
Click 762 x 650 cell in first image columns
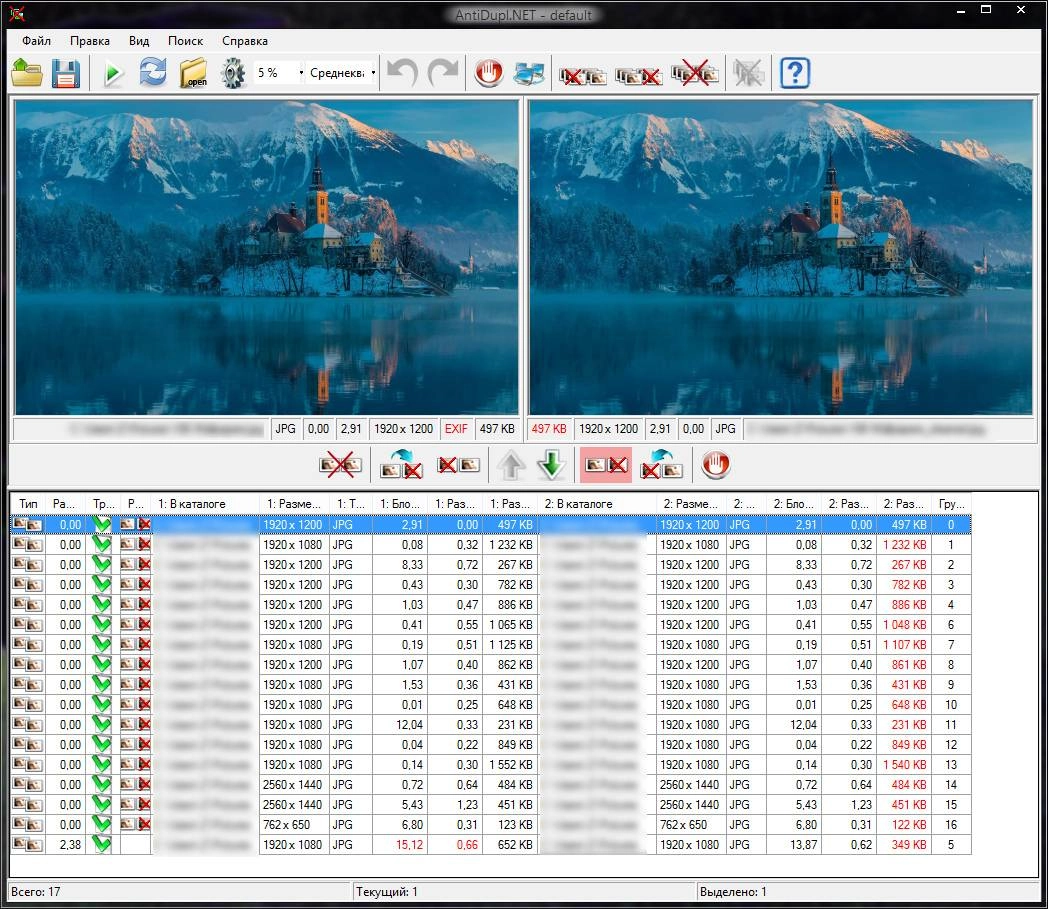pyautogui.click(x=294, y=825)
